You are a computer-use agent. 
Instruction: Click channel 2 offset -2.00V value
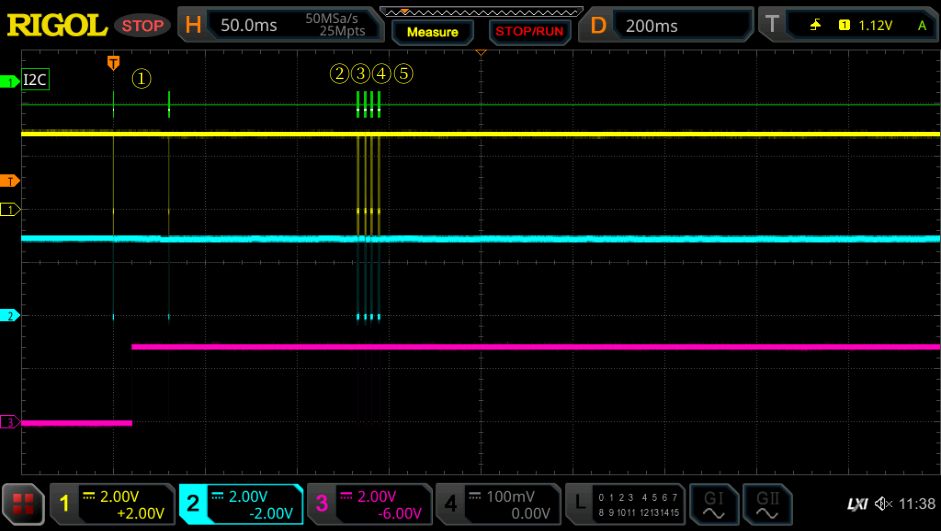click(x=269, y=514)
